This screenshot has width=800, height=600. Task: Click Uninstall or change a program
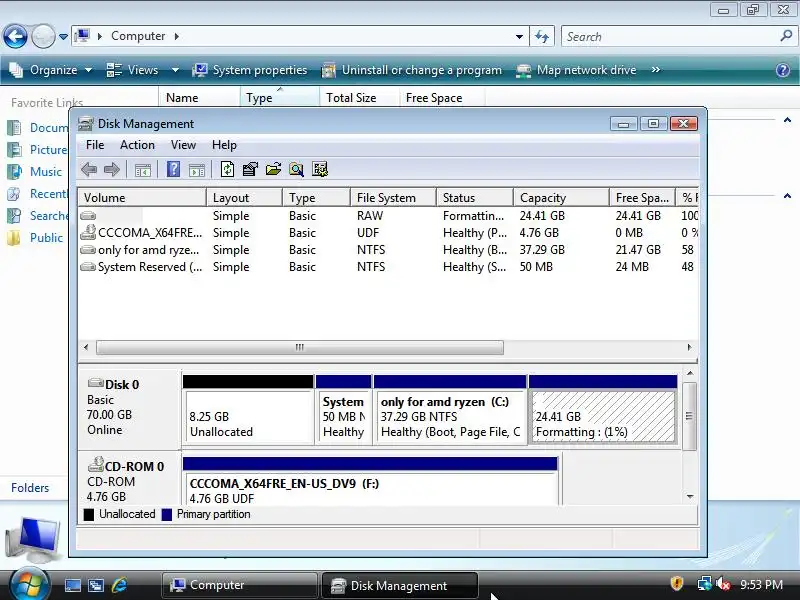tap(412, 70)
